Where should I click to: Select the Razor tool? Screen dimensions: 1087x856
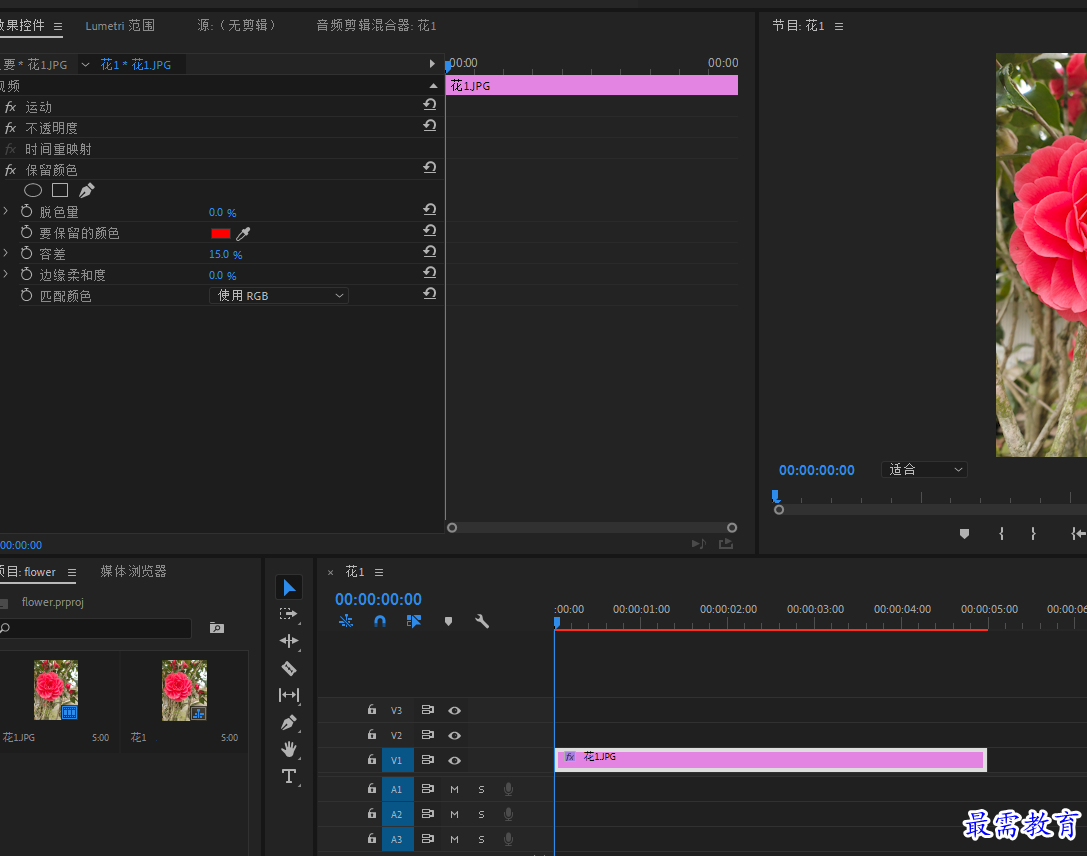click(x=289, y=668)
